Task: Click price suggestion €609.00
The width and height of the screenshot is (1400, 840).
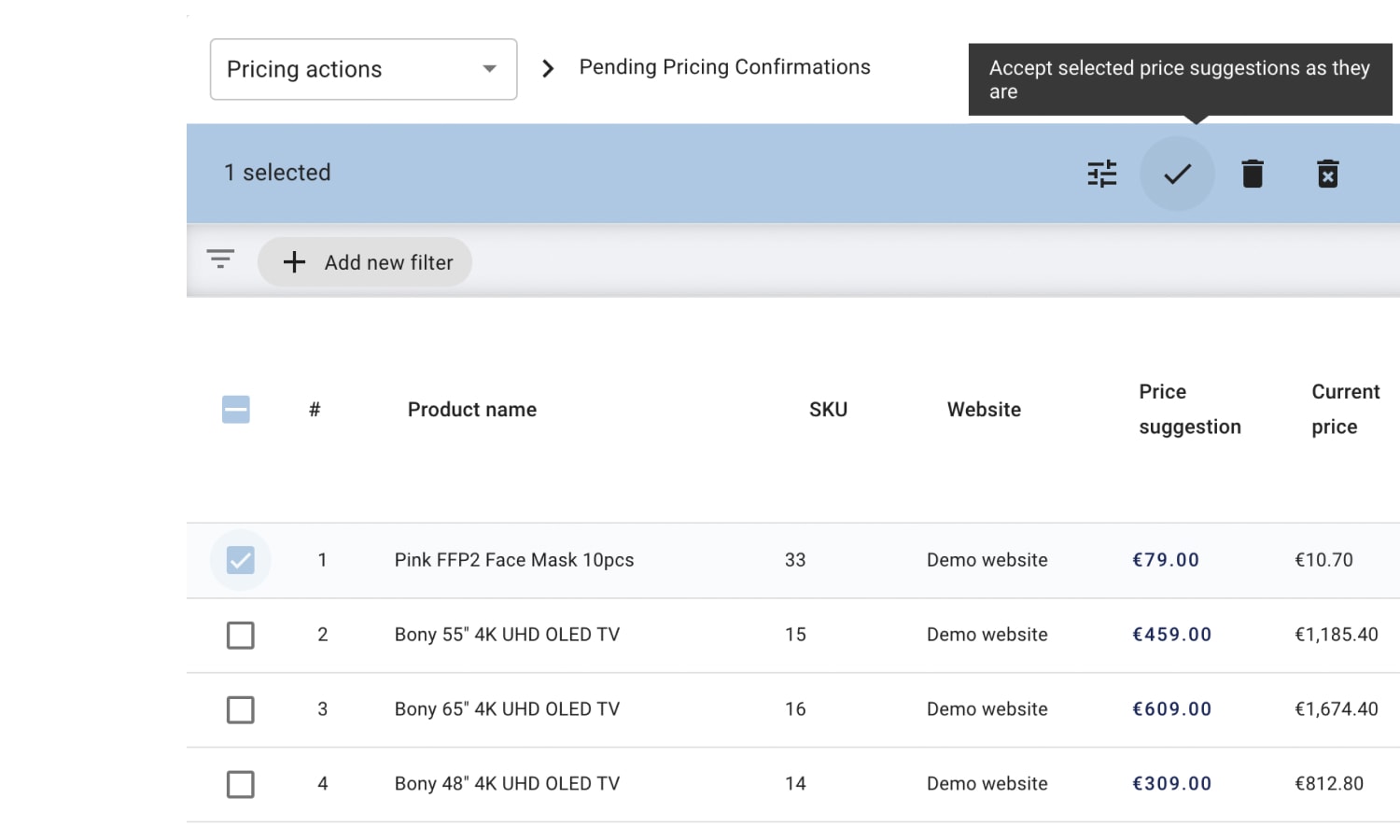Action: pyautogui.click(x=1171, y=709)
